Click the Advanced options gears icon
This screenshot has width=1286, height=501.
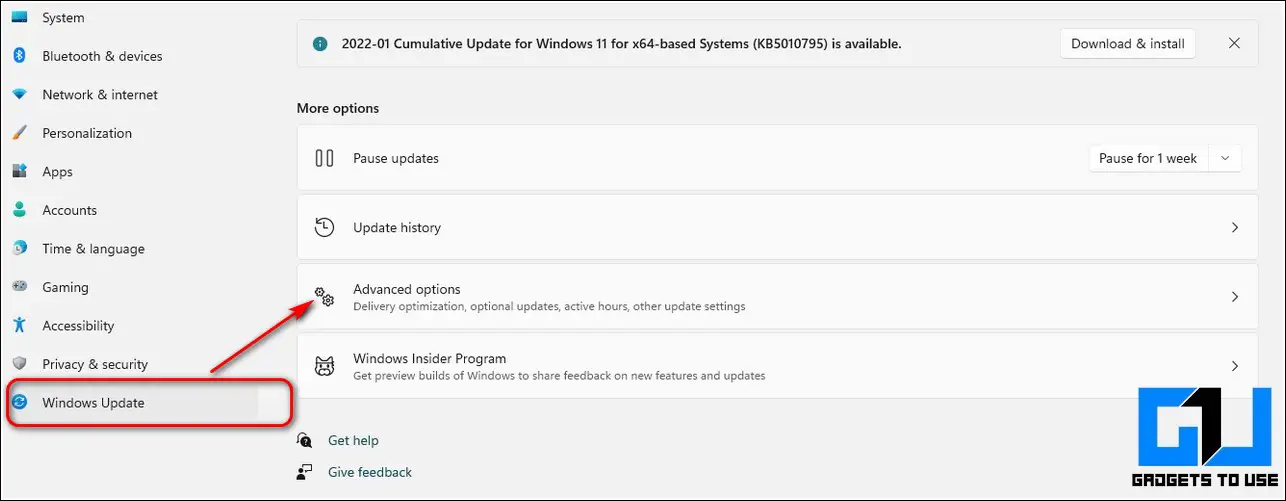pyautogui.click(x=324, y=297)
